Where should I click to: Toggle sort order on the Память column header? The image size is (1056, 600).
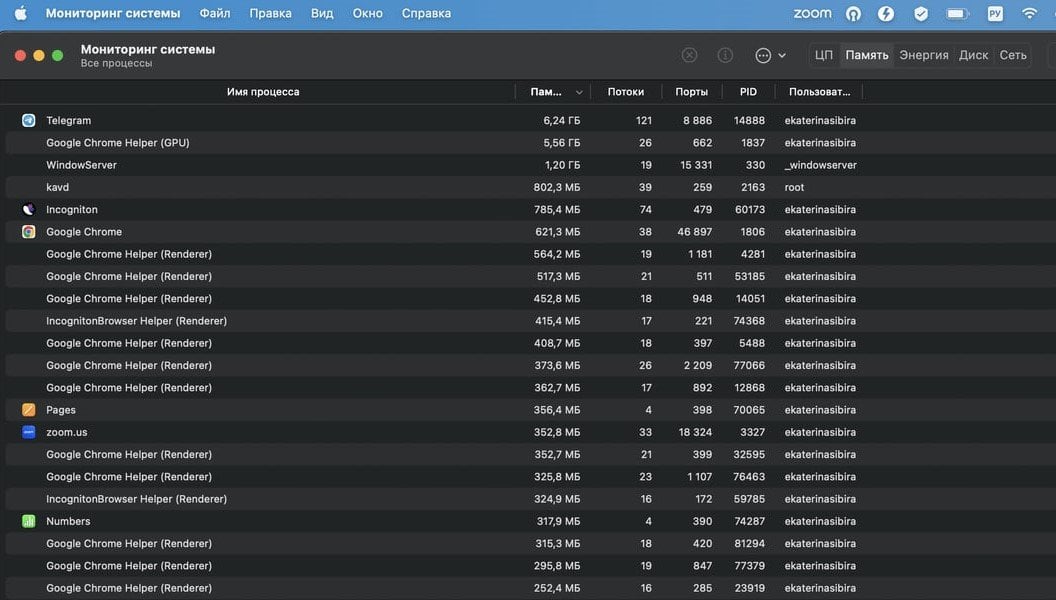click(x=553, y=92)
